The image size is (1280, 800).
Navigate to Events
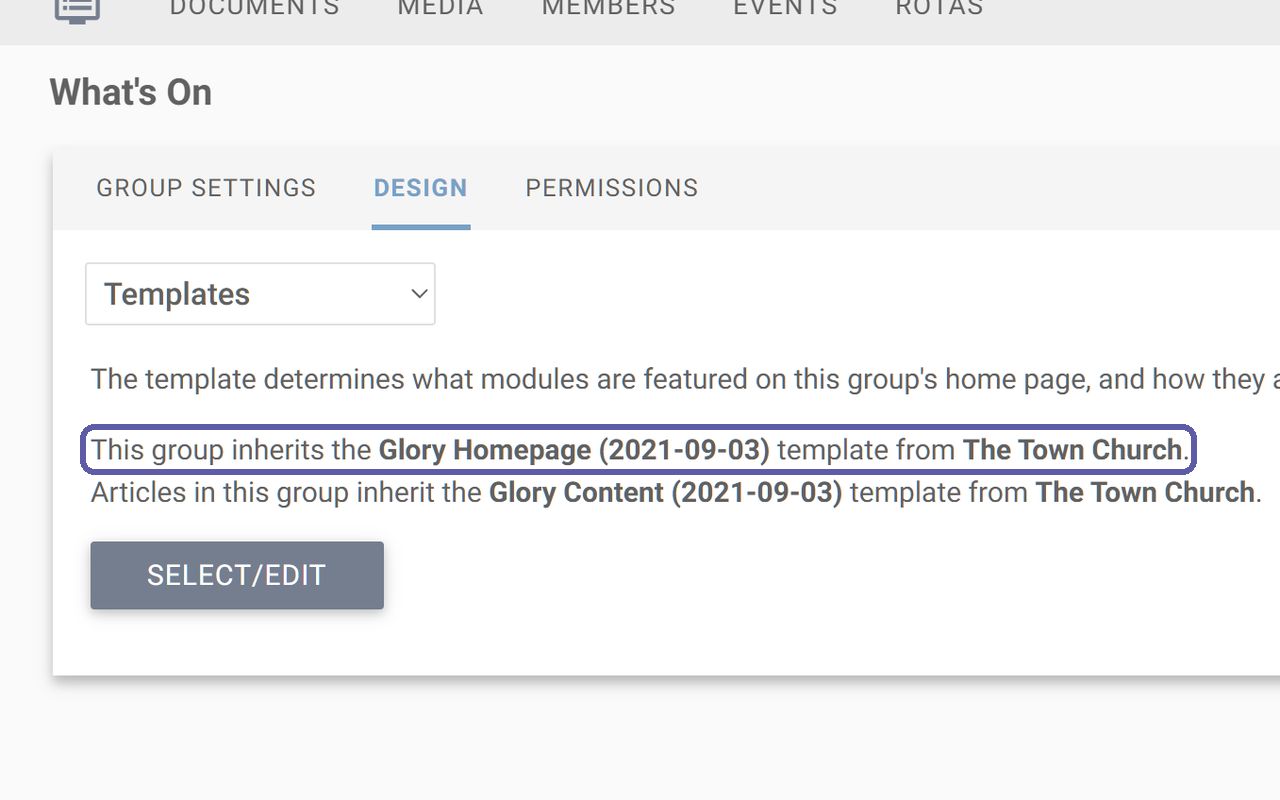click(x=784, y=9)
